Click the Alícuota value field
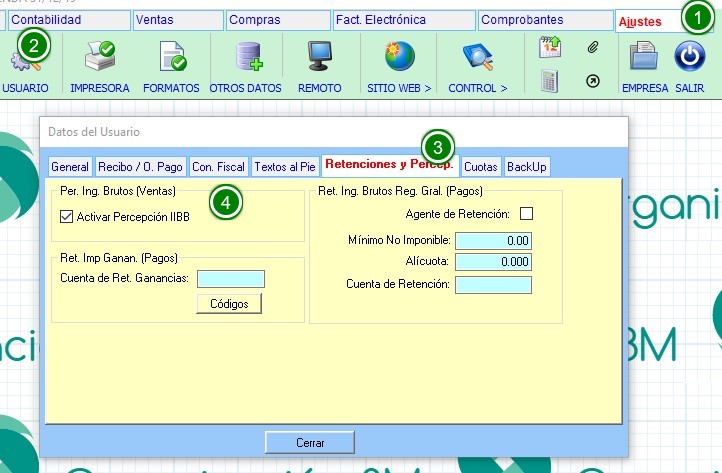This screenshot has height=473, width=722. [x=493, y=262]
